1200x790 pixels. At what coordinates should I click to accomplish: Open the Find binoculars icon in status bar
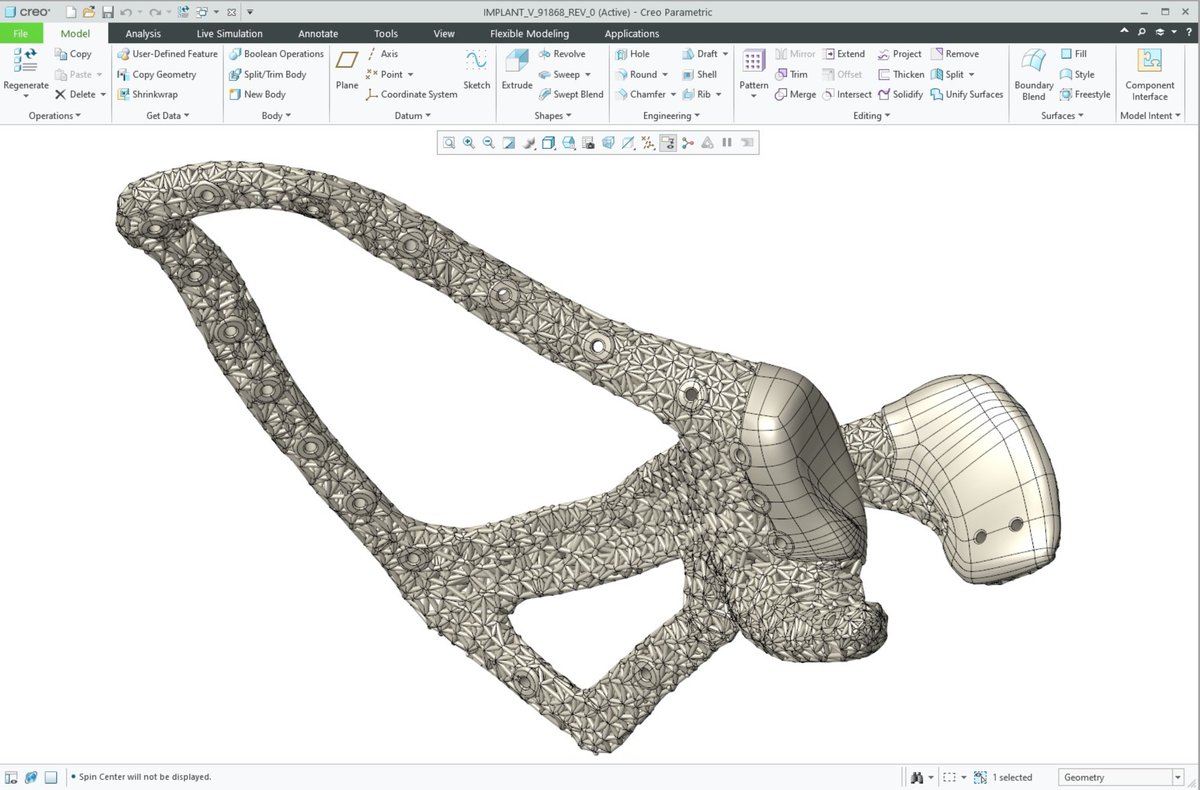click(918, 777)
